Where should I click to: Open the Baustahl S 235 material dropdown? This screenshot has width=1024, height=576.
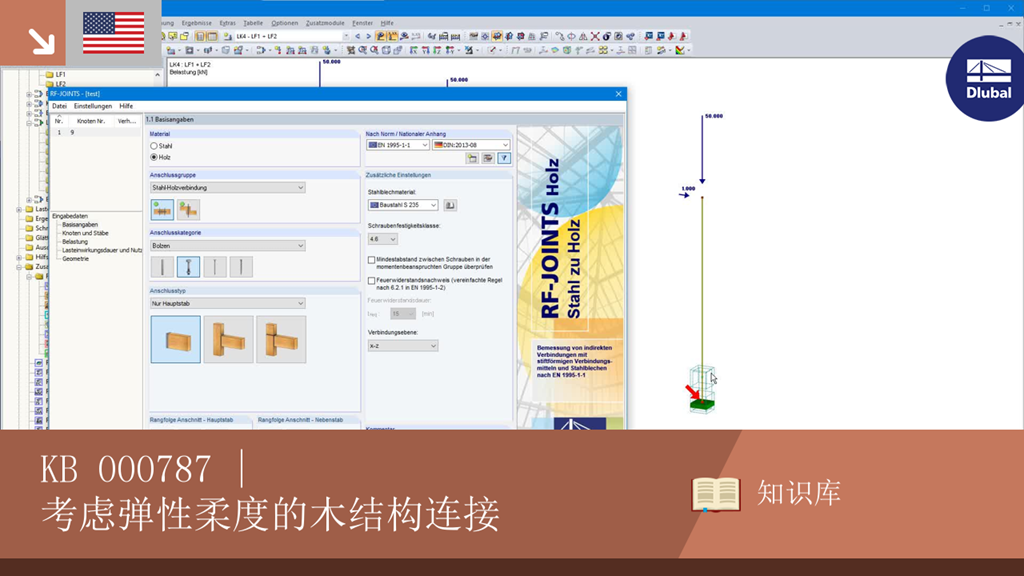402,205
